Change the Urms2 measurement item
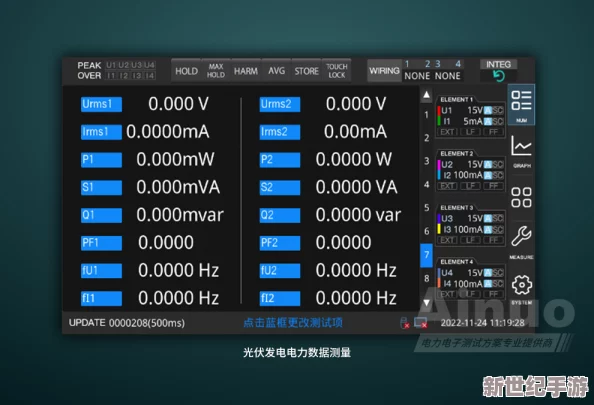Viewport: 594px width, 405px height. coord(280,104)
